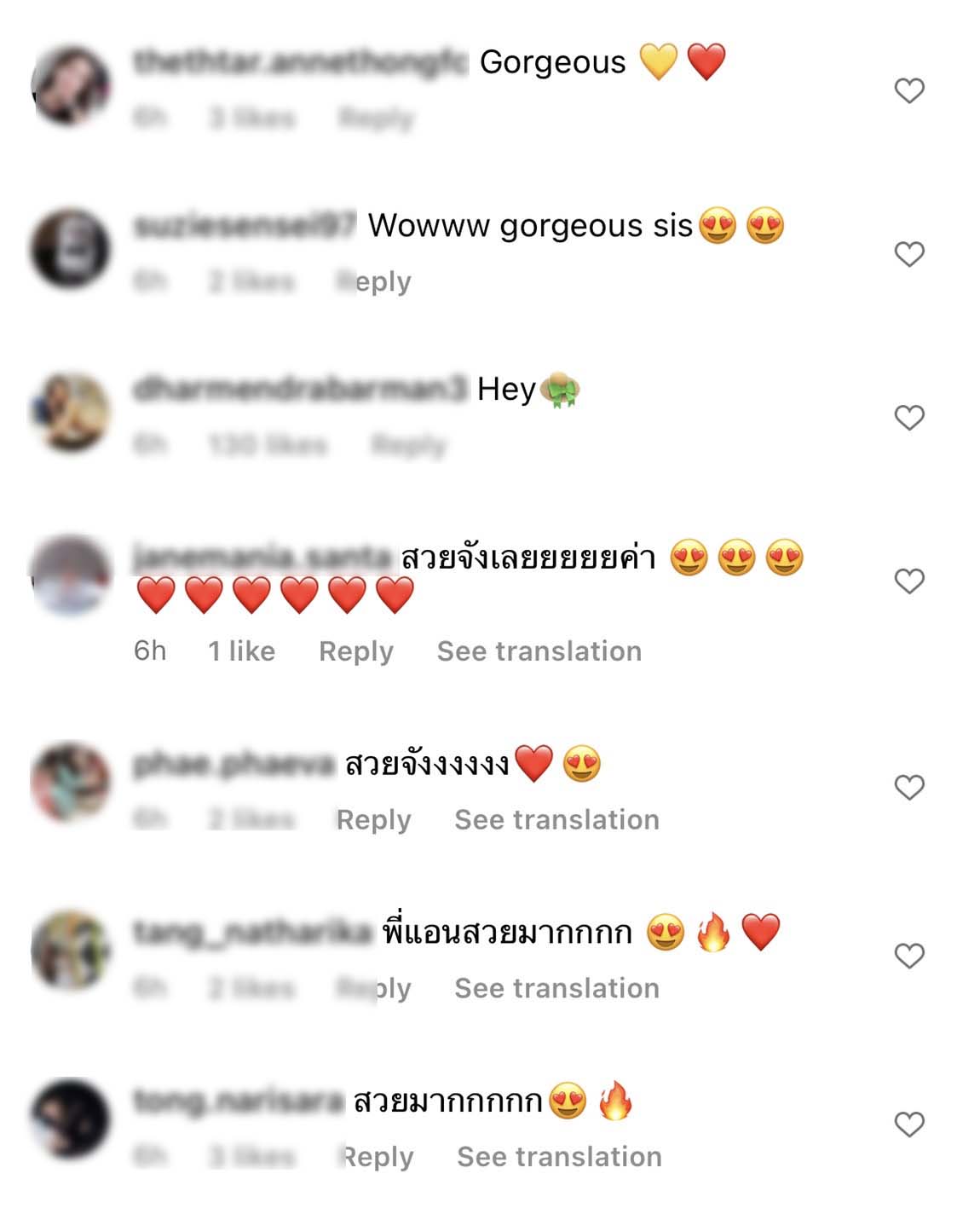
Task: Open avatar of 'พี่แอนสวยมากกกก' commenter
Action: [71, 951]
